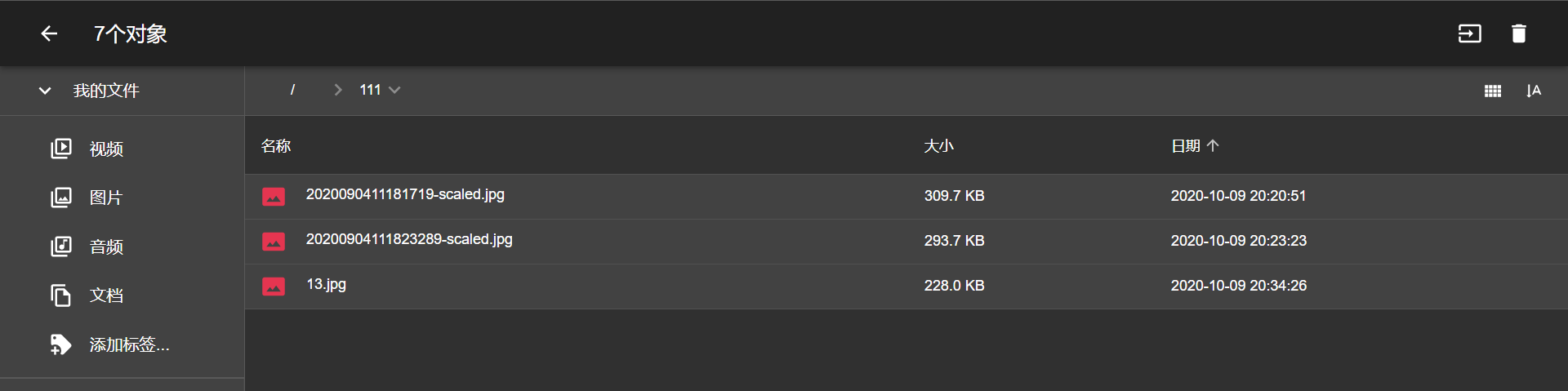
Task: Open the 文档 (Documents) category
Action: point(106,295)
